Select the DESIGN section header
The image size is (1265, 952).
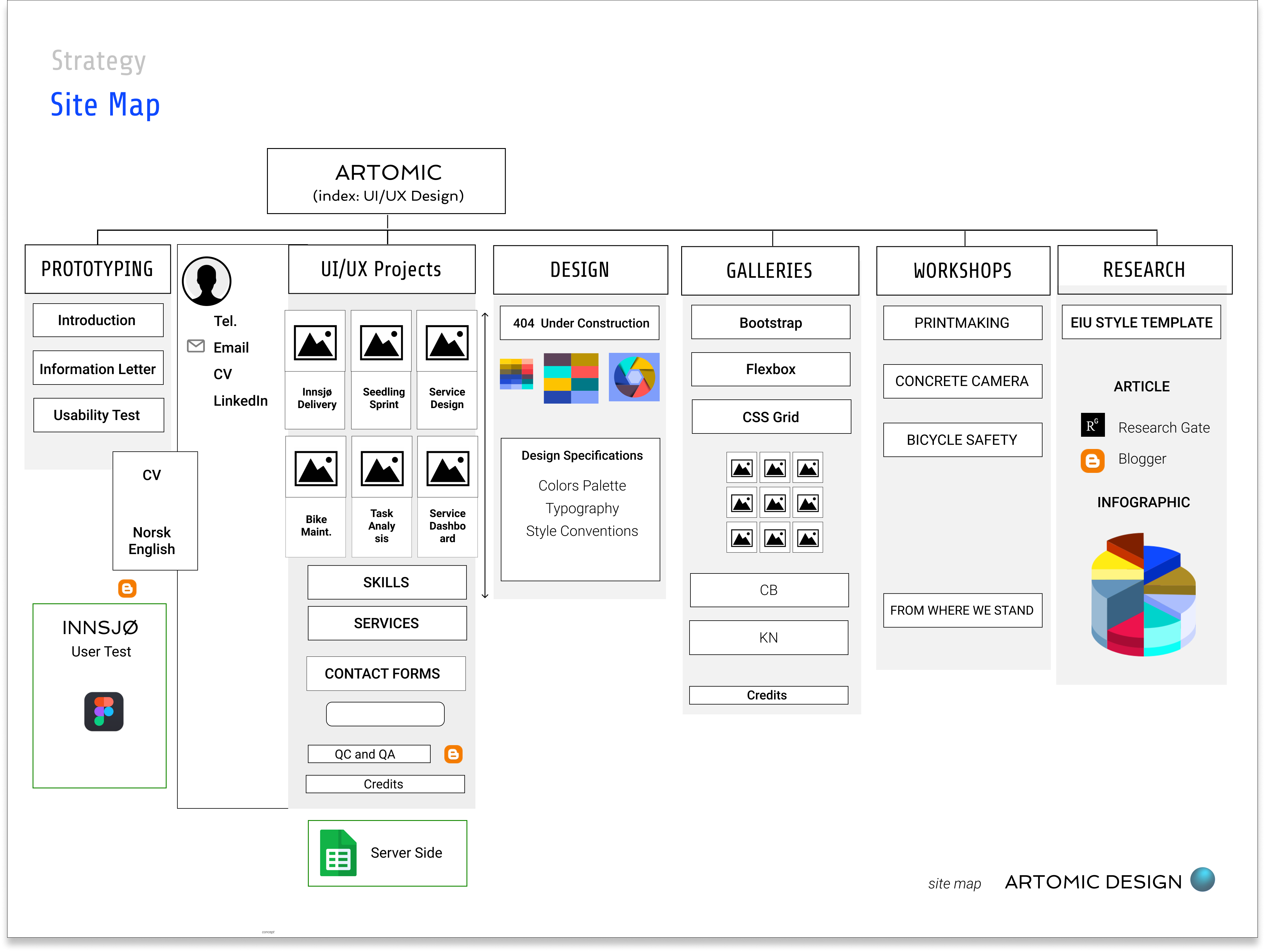[x=581, y=269]
